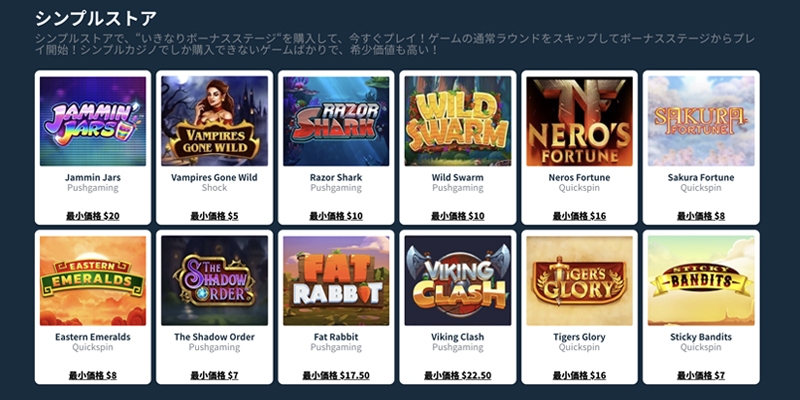Viewport: 800px width, 400px height.
Task: Click the Fat Rabbit 最小価格 $17.50 link
Action: [x=336, y=376]
